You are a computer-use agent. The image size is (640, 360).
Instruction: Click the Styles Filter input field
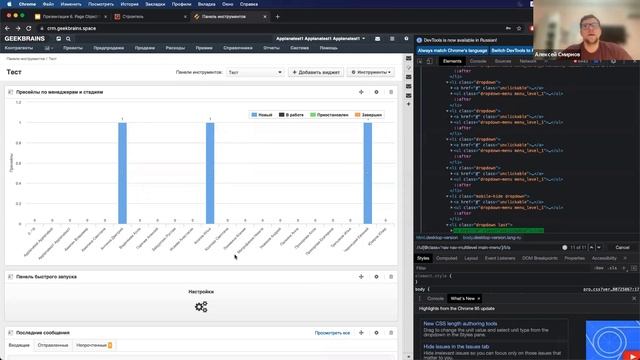point(502,268)
